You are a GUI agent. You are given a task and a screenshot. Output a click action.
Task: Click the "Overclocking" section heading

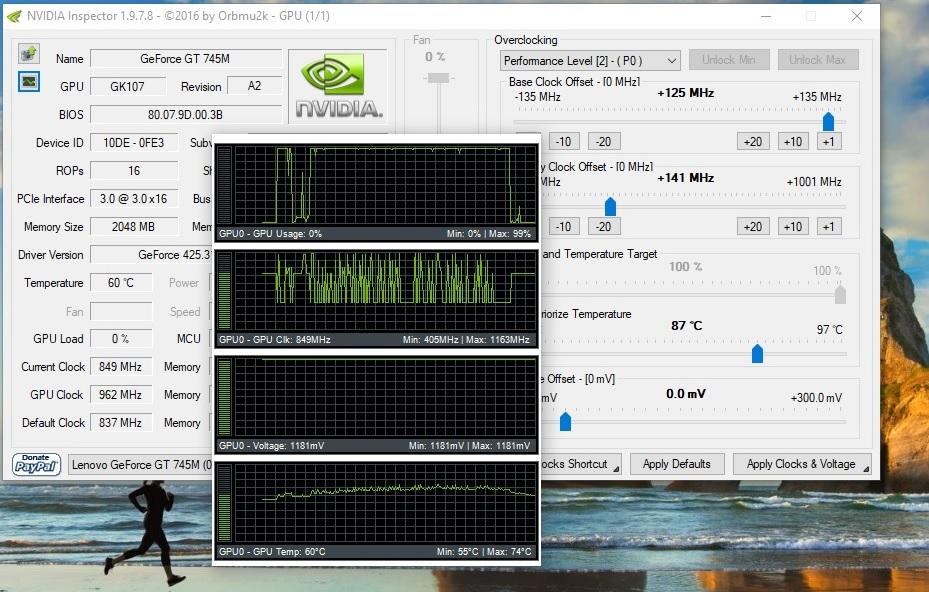(x=526, y=40)
